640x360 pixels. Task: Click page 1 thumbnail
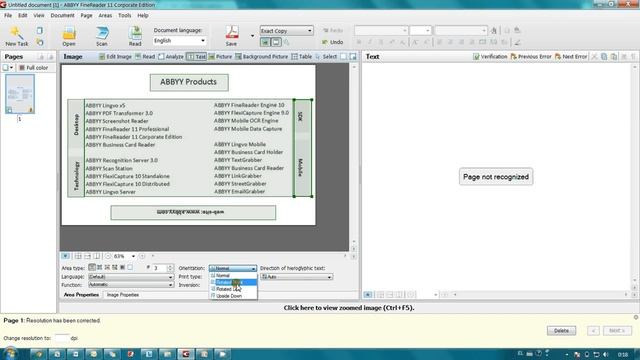pos(20,94)
